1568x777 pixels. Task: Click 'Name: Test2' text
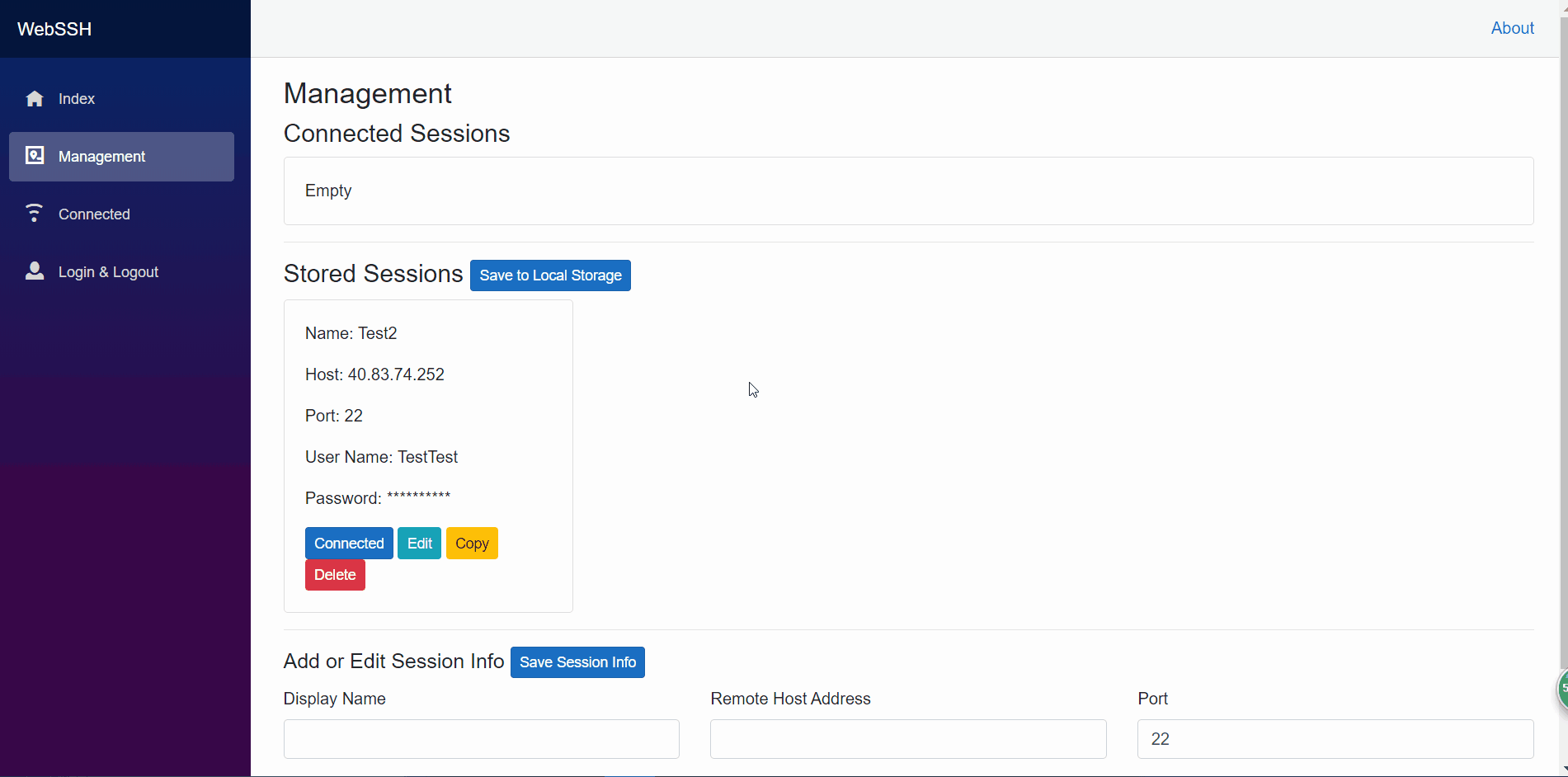click(x=351, y=333)
